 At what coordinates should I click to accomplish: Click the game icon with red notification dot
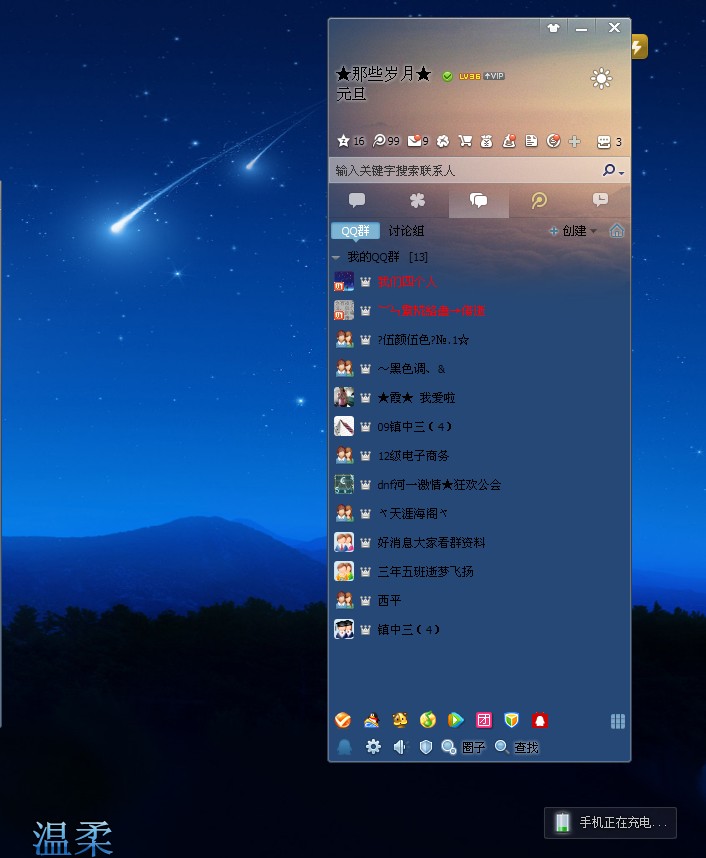tap(509, 142)
